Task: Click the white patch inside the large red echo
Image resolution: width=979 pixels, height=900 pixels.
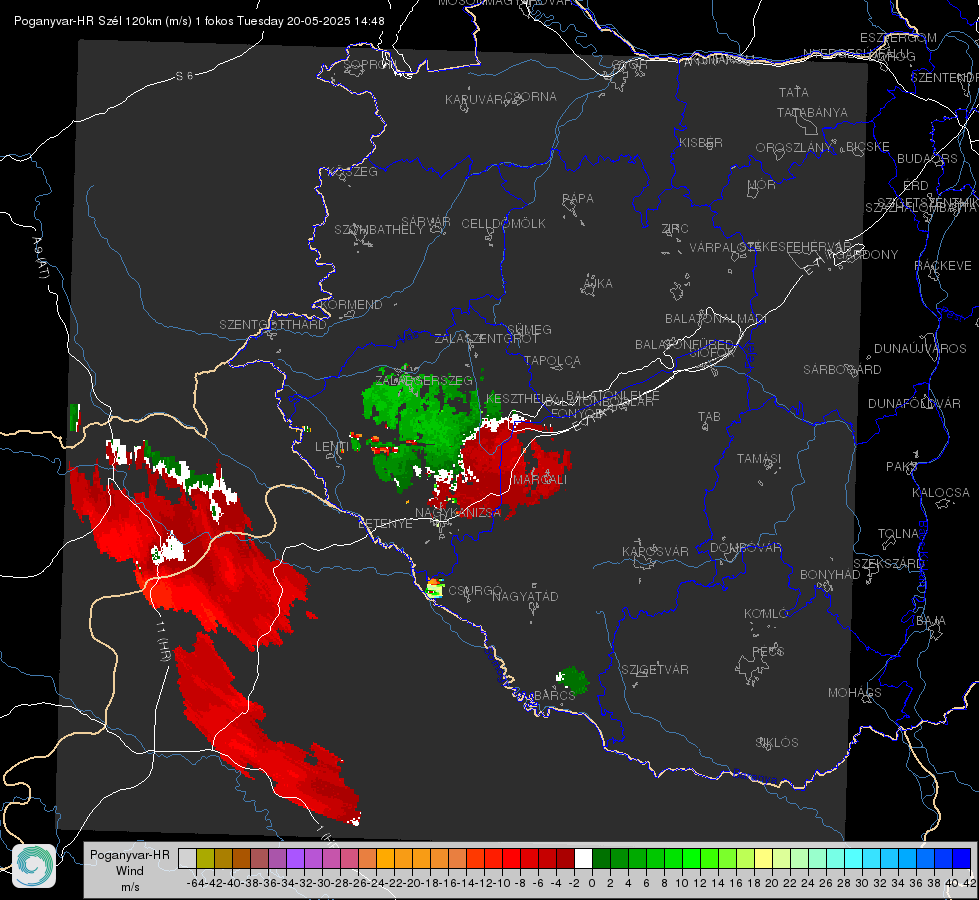Action: (168, 549)
